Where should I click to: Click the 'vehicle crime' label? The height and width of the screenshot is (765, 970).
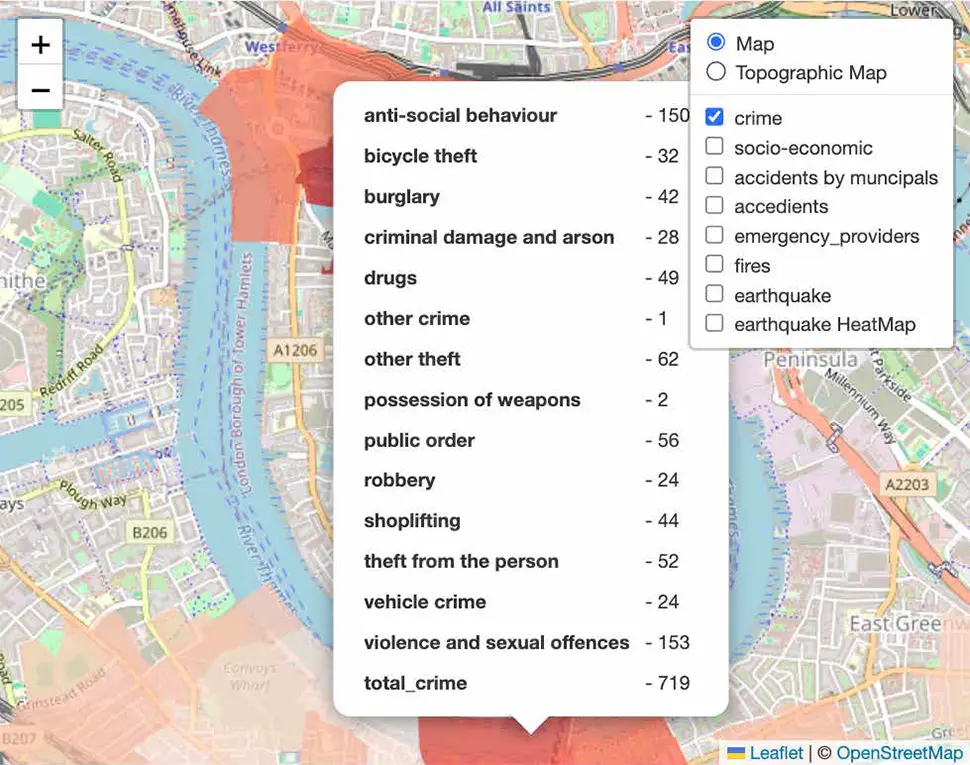click(x=425, y=602)
